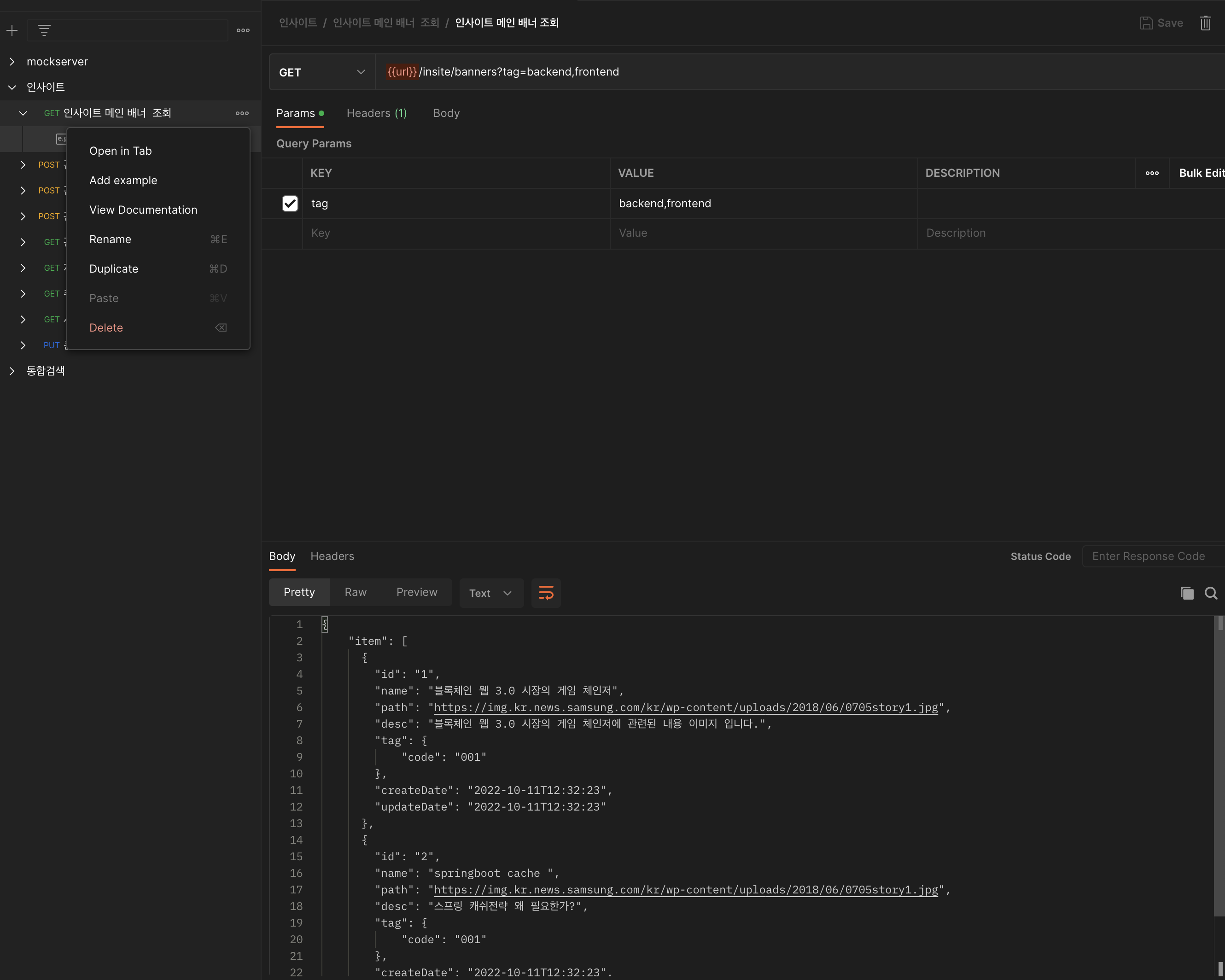Click the filter icon in the sidebar search
Image resolution: width=1225 pixels, height=980 pixels.
pos(44,30)
